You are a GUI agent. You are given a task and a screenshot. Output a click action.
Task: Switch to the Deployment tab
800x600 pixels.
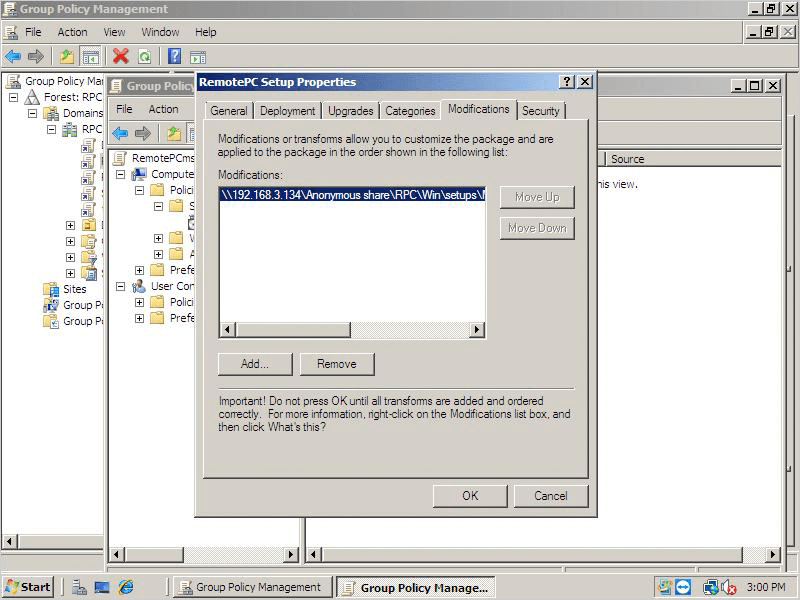point(287,111)
